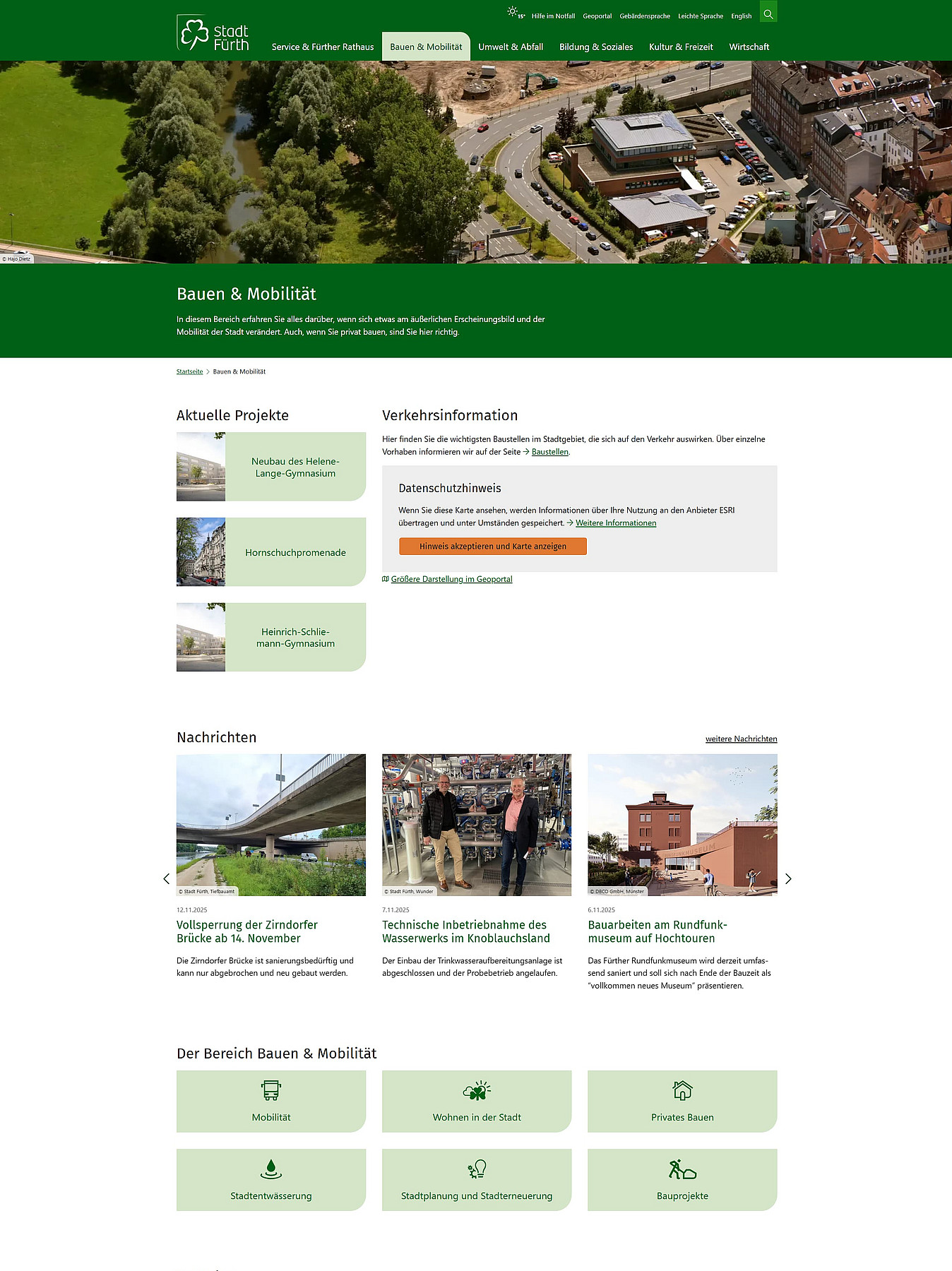
Task: Open Hornschuchpromenade project thumbnail
Action: pos(201,552)
